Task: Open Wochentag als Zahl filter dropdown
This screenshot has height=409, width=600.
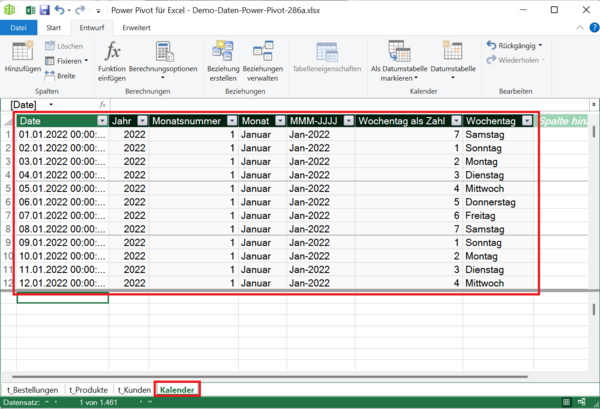Action: [454, 121]
